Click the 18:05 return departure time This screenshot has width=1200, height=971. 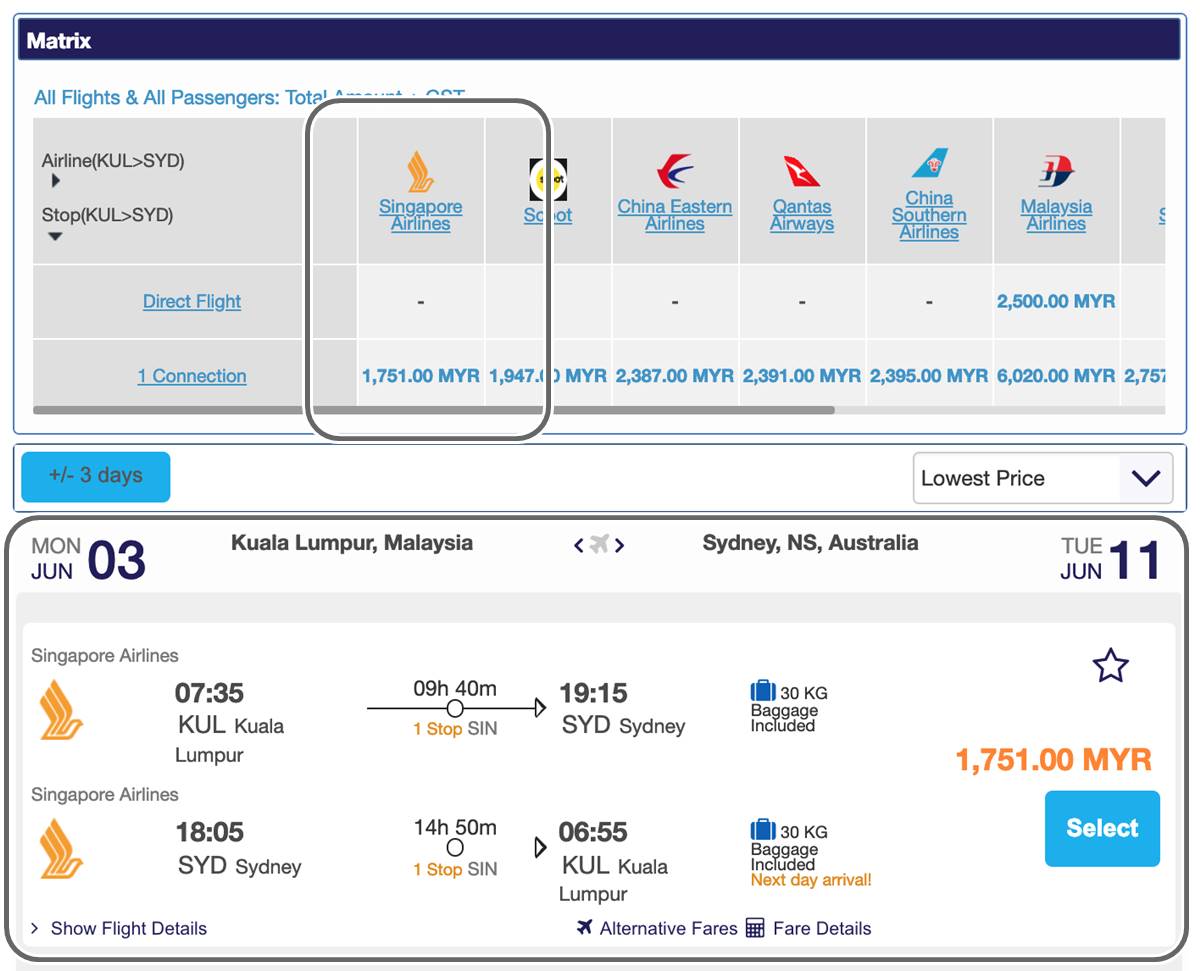click(x=209, y=832)
